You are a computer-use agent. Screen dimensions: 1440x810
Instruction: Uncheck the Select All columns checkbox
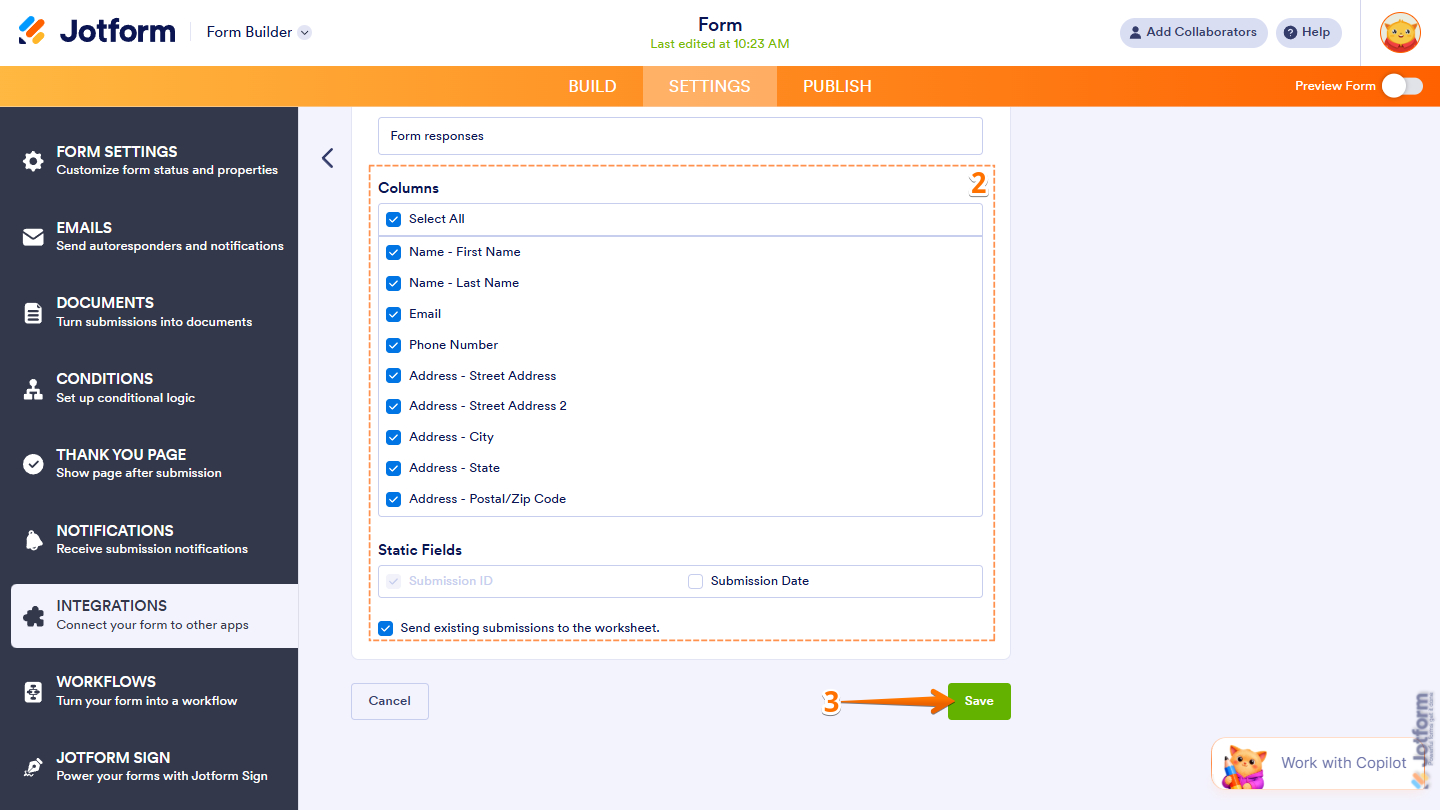coord(393,219)
